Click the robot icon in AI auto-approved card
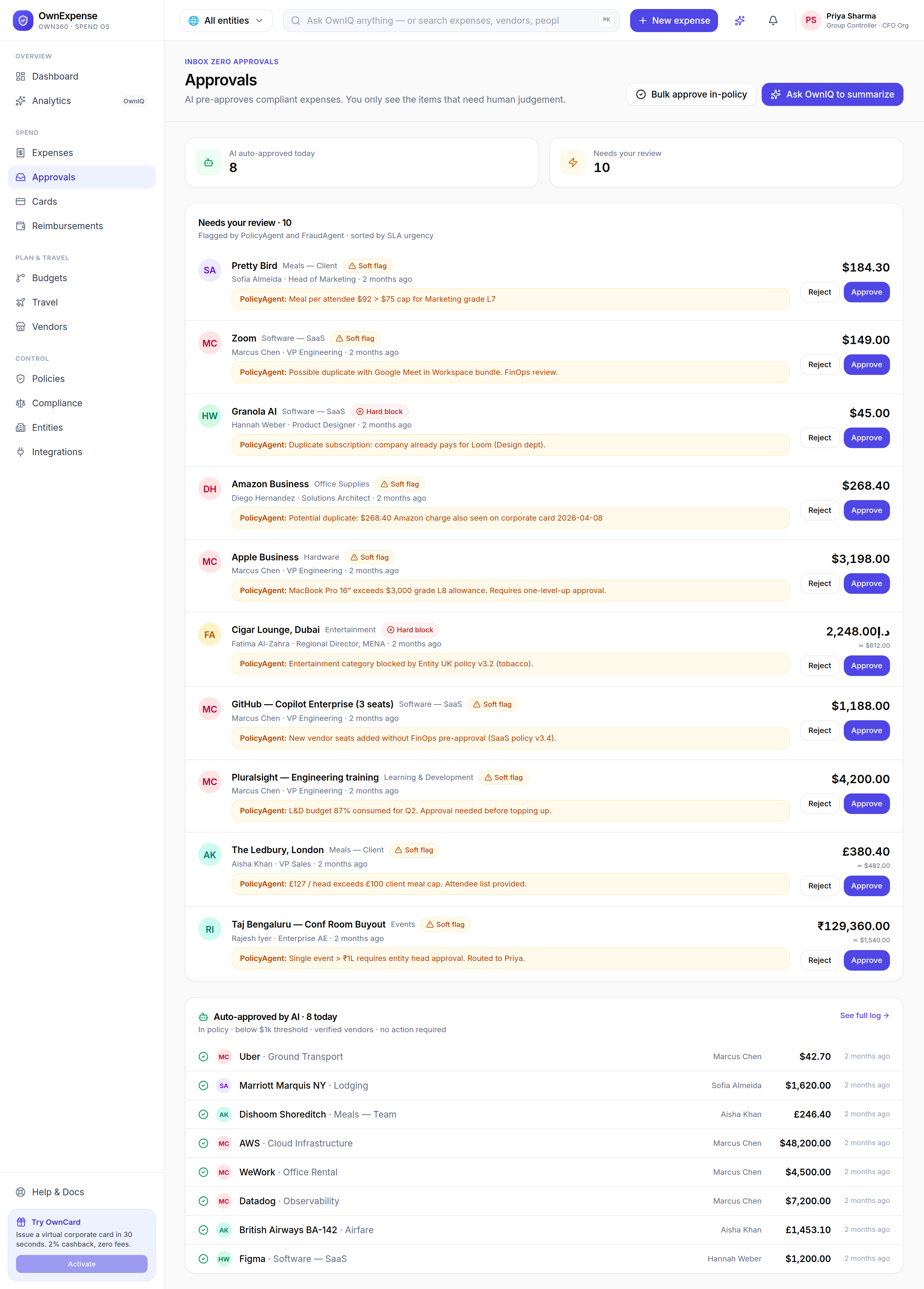Viewport: 924px width, 1289px height. [209, 162]
